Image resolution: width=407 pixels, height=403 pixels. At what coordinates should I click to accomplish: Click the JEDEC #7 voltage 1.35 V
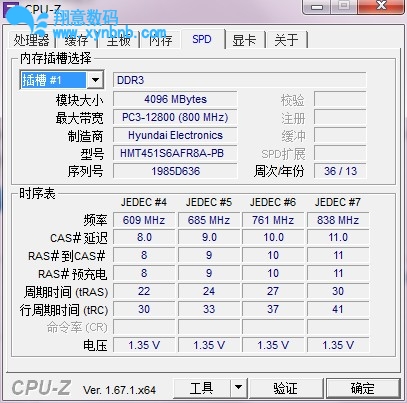point(338,345)
